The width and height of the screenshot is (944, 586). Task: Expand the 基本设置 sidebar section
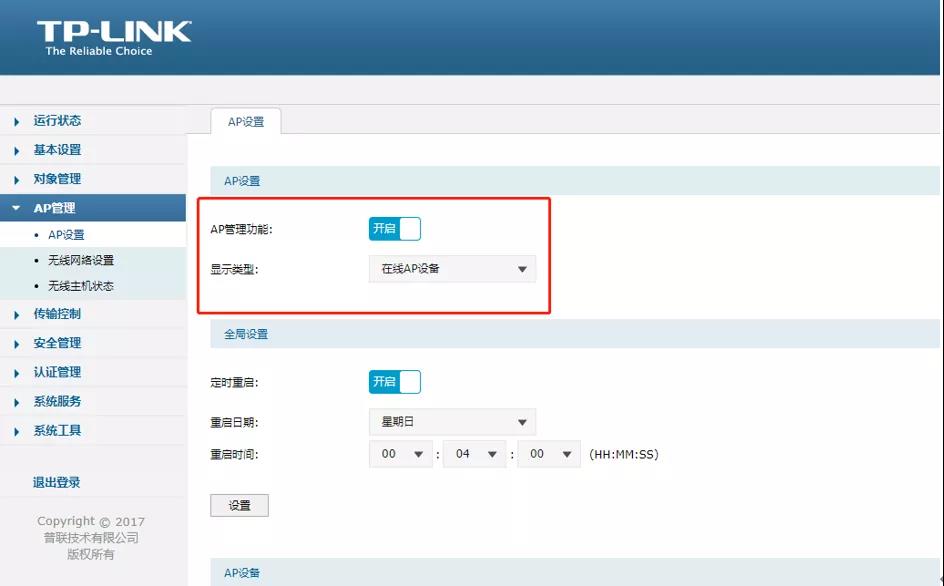click(57, 150)
